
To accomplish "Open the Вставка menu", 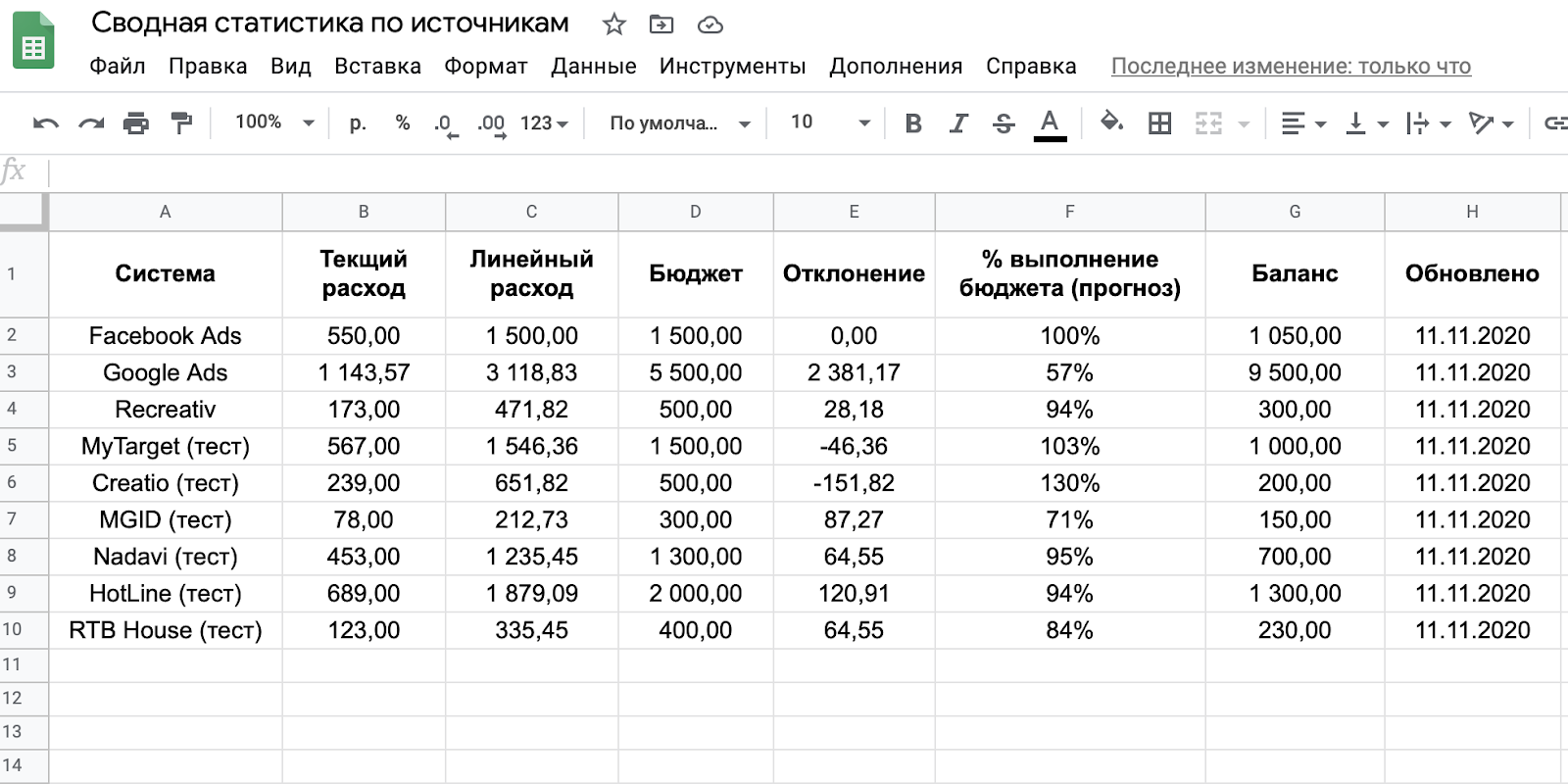I will coord(377,67).
